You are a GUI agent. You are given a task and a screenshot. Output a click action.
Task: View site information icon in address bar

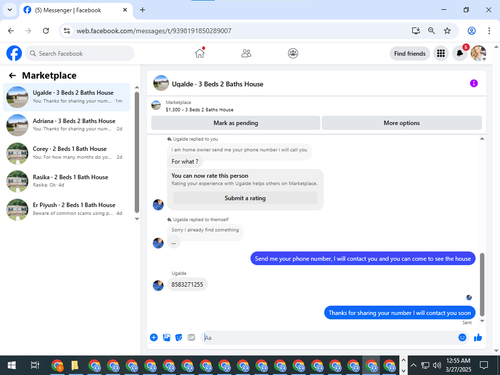pyautogui.click(x=67, y=31)
